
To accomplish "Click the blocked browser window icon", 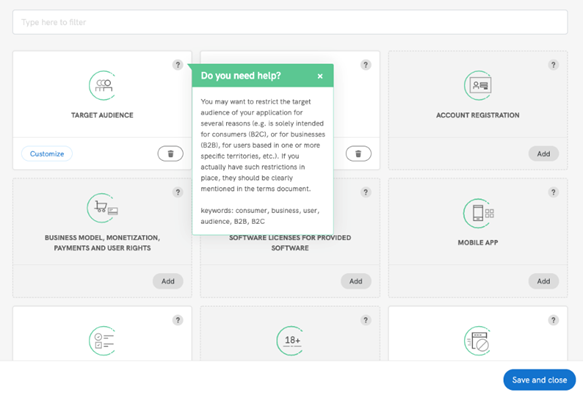I will point(478,341).
